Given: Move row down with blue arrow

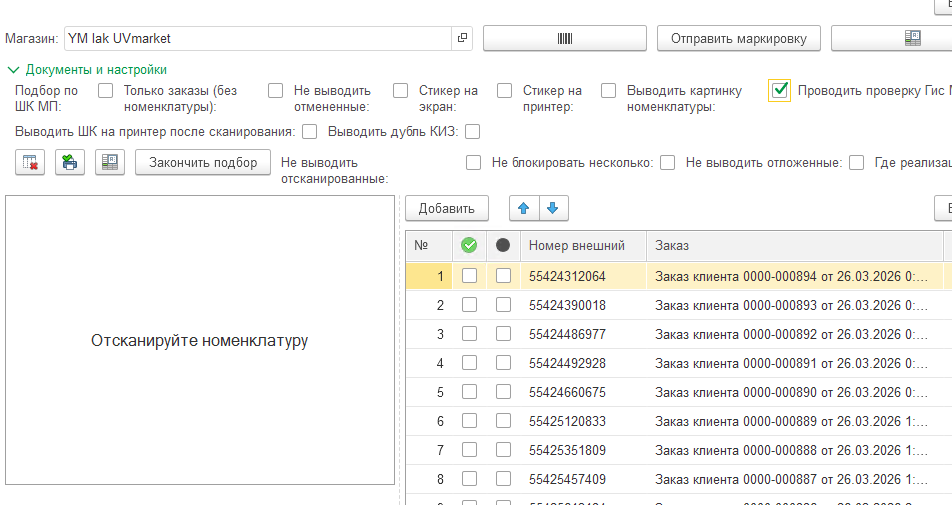Looking at the screenshot, I should (552, 208).
